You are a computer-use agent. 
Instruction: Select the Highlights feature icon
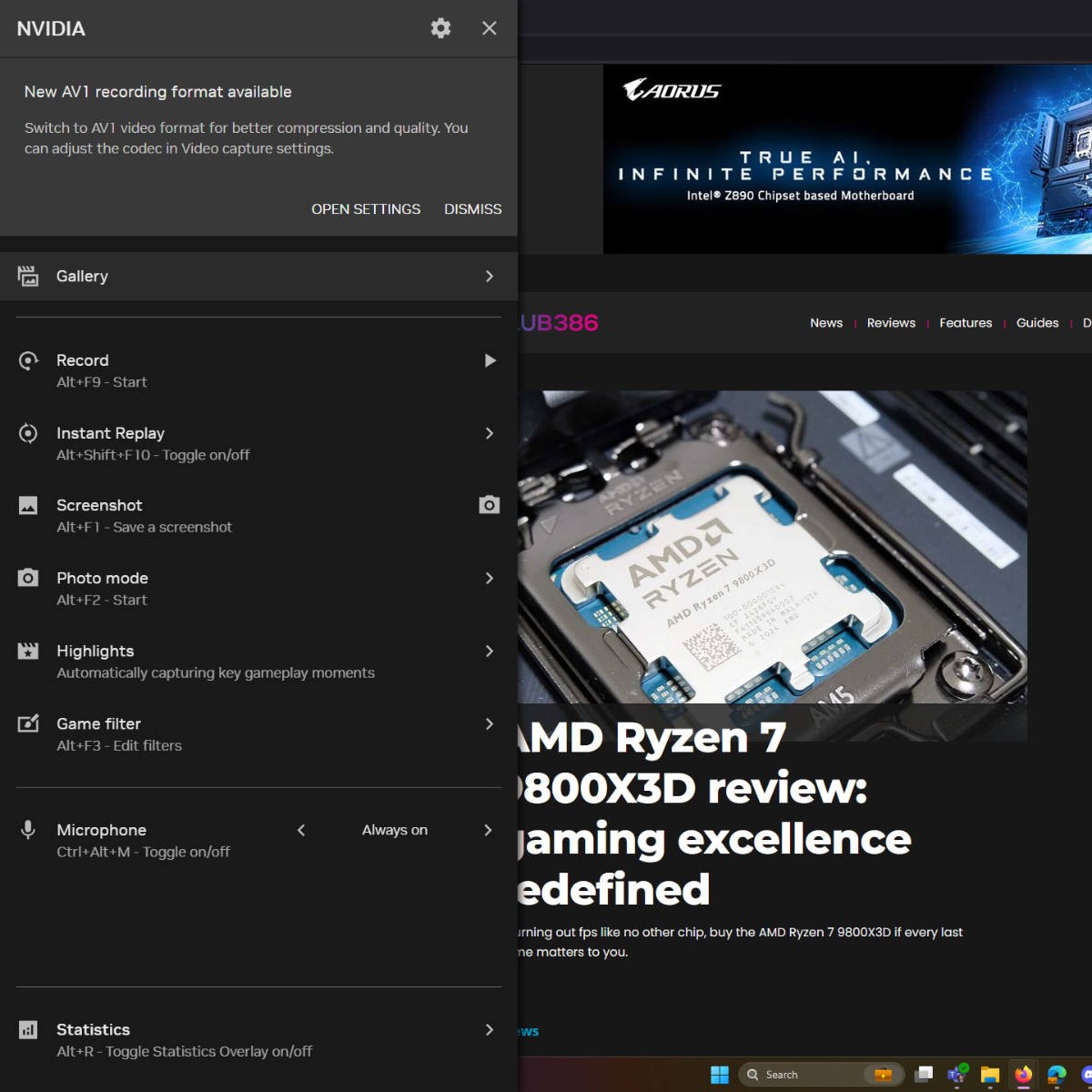pos(28,651)
